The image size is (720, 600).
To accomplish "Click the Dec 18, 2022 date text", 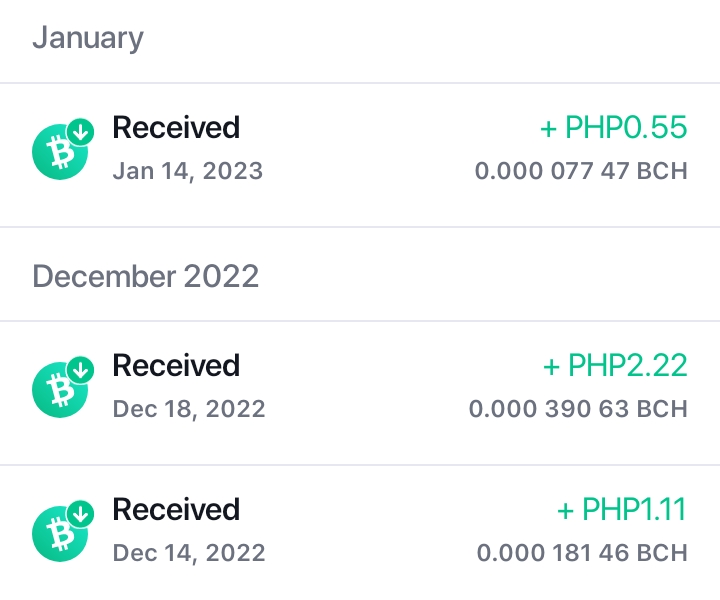I will [x=189, y=409].
